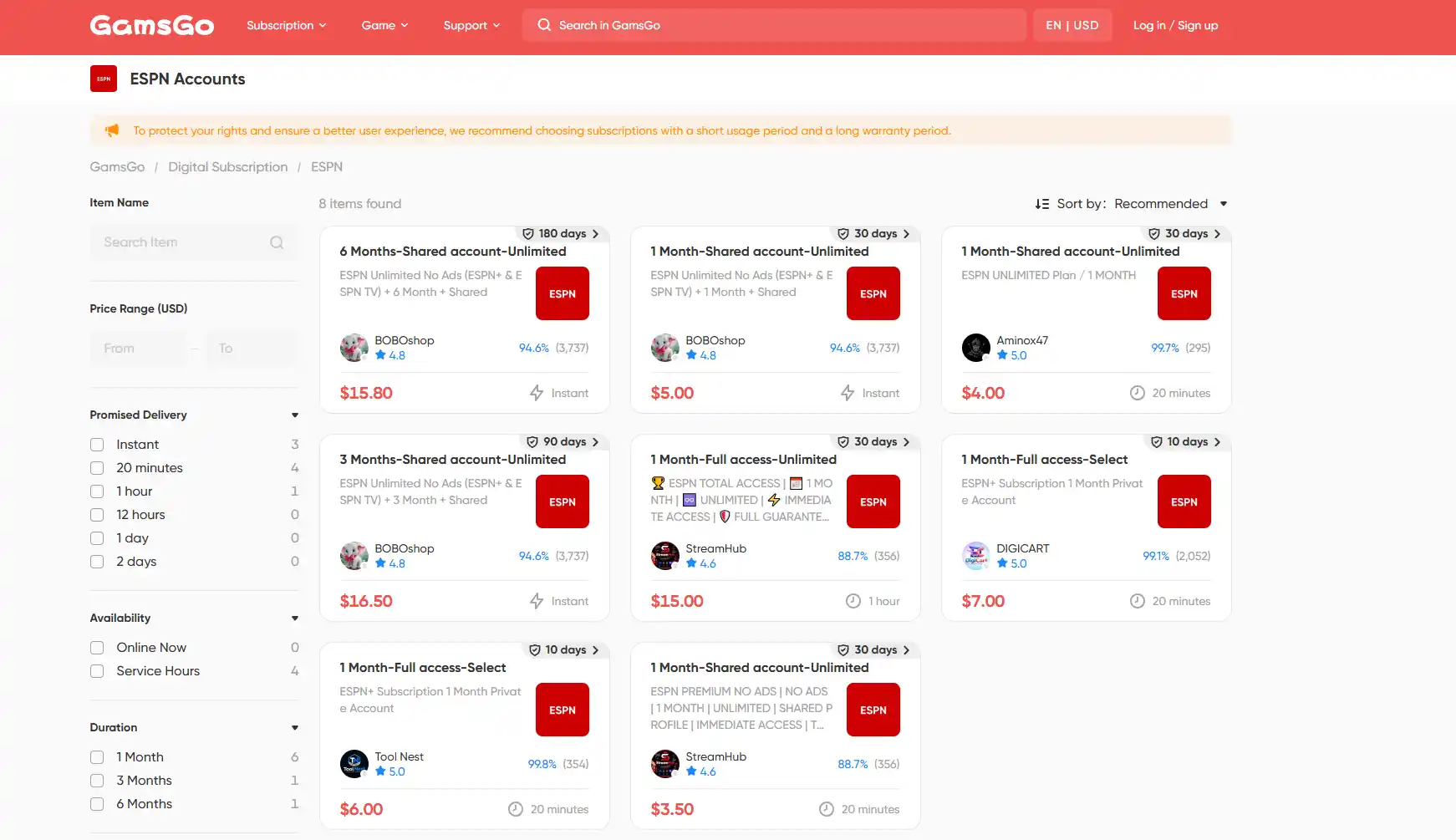Click ESPN logo on $15.00 StreamHub card
1456x840 pixels.
coord(873,501)
